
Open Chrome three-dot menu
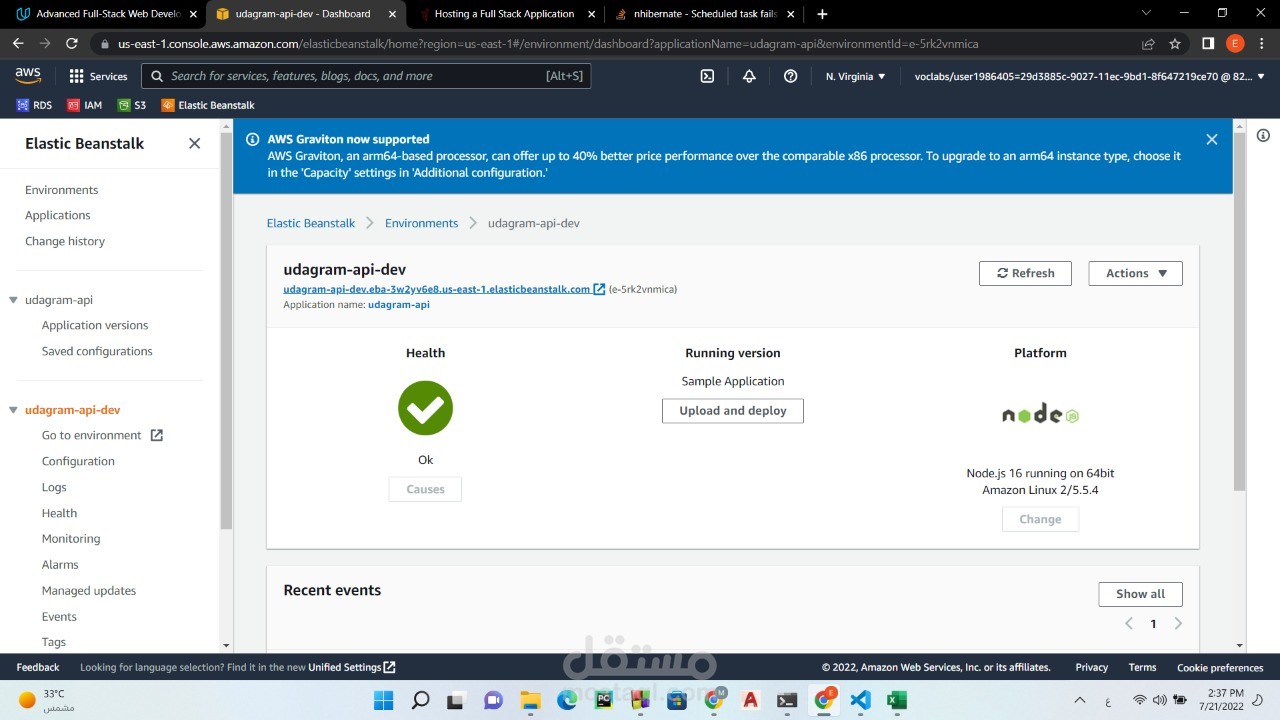click(x=1262, y=44)
